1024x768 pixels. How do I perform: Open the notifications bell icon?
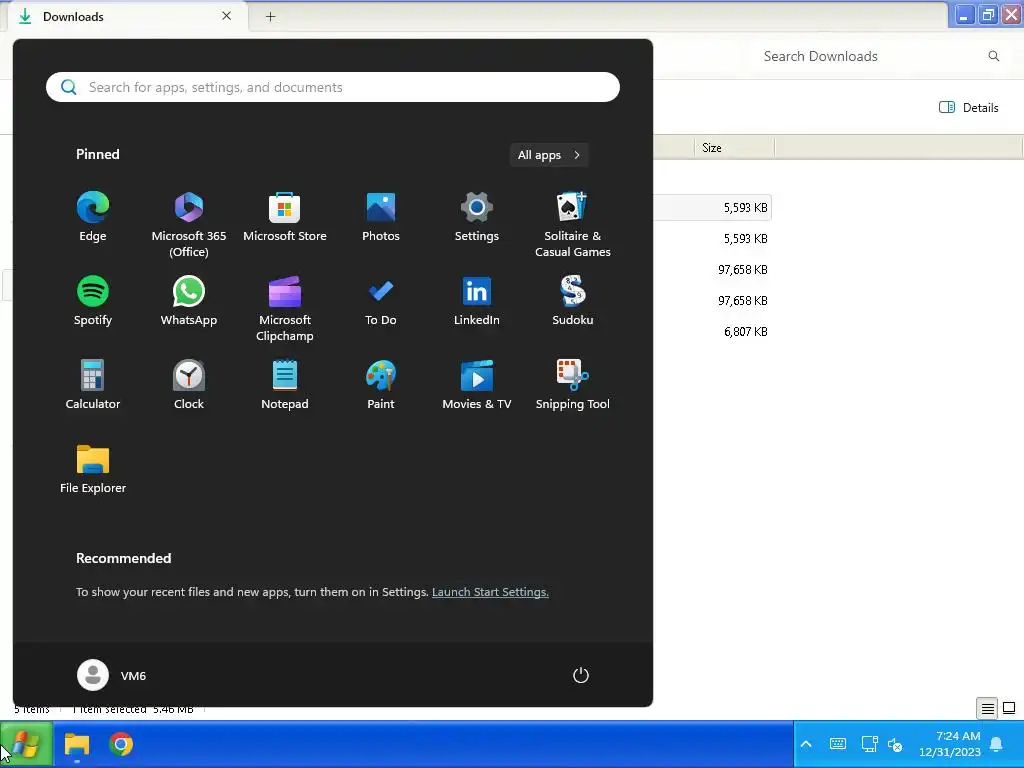(997, 744)
